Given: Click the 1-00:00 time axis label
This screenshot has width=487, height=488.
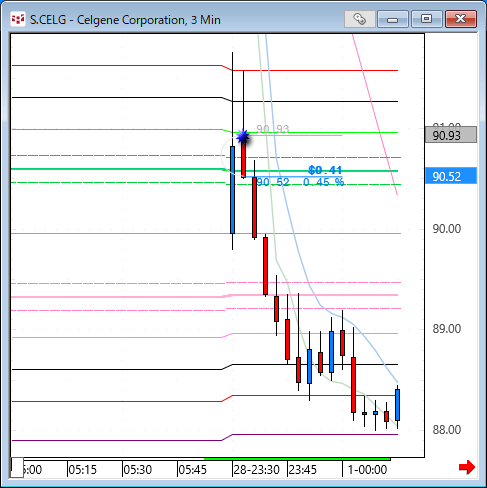Looking at the screenshot, I should (x=367, y=470).
